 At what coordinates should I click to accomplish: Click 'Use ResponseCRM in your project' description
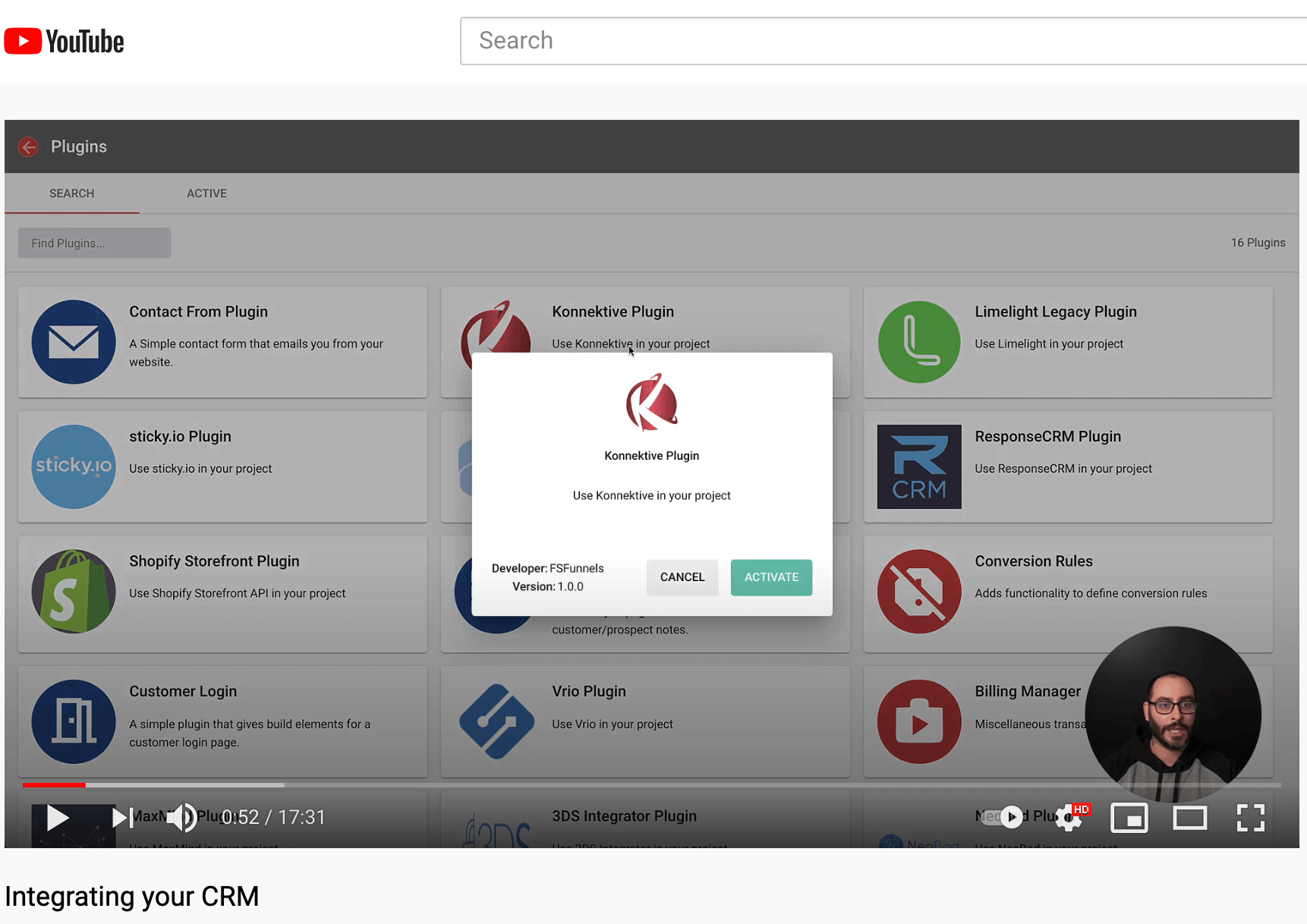(1063, 469)
